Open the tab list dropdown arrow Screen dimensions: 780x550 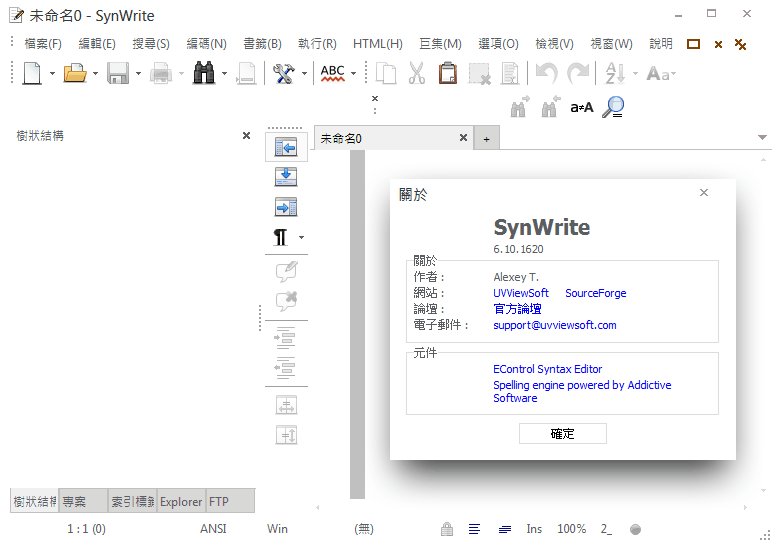[x=762, y=137]
